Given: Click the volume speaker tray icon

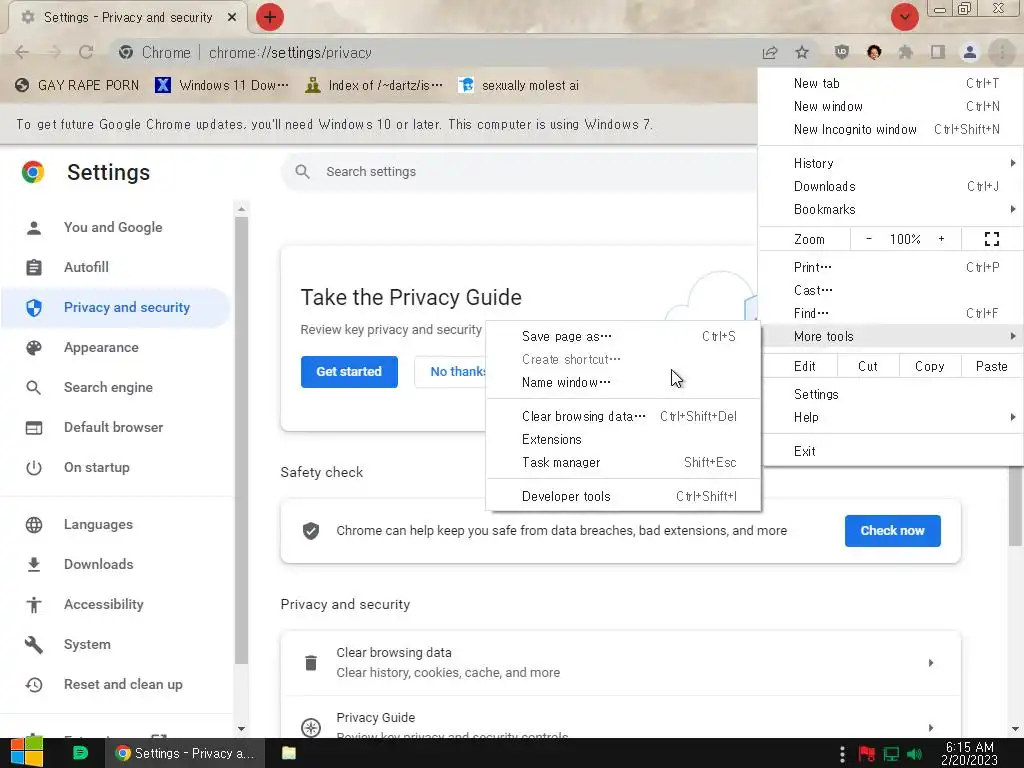Looking at the screenshot, I should (x=915, y=754).
